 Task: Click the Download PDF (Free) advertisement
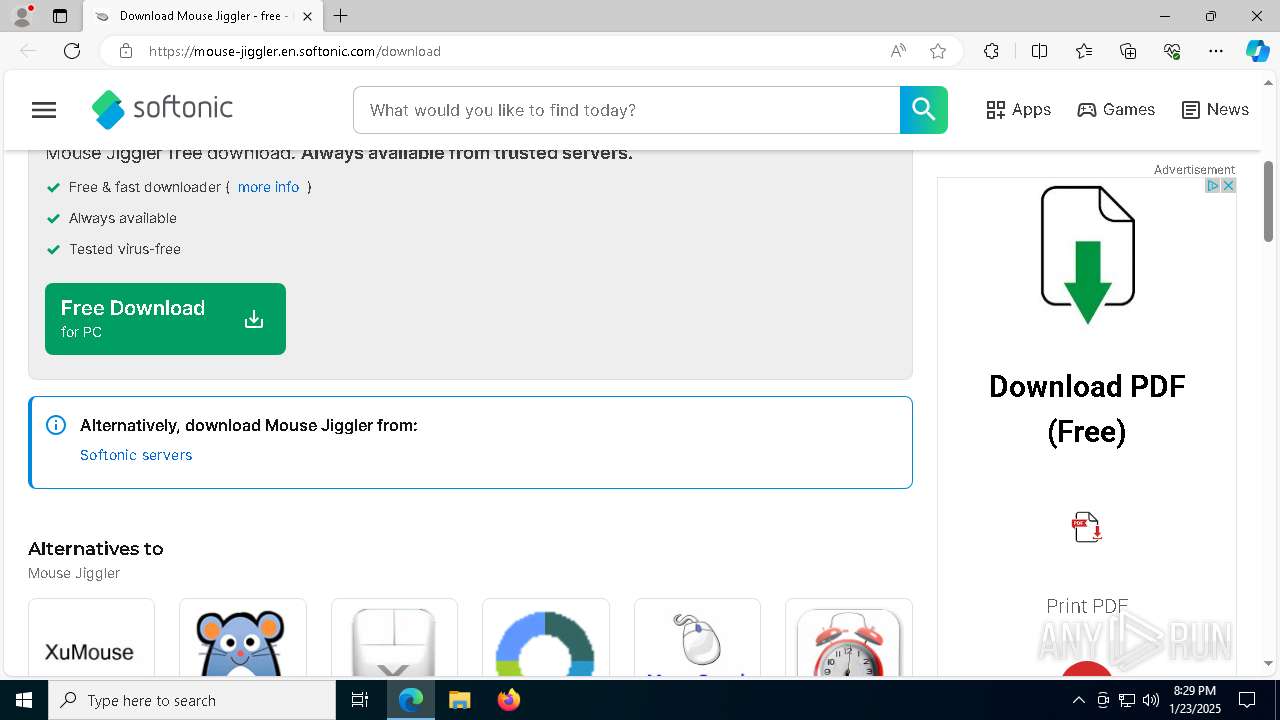1087,409
